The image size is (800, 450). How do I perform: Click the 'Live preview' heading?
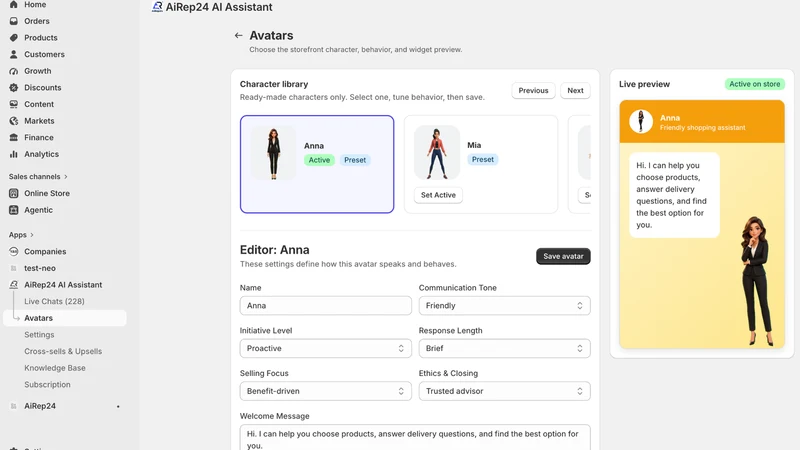coord(644,84)
